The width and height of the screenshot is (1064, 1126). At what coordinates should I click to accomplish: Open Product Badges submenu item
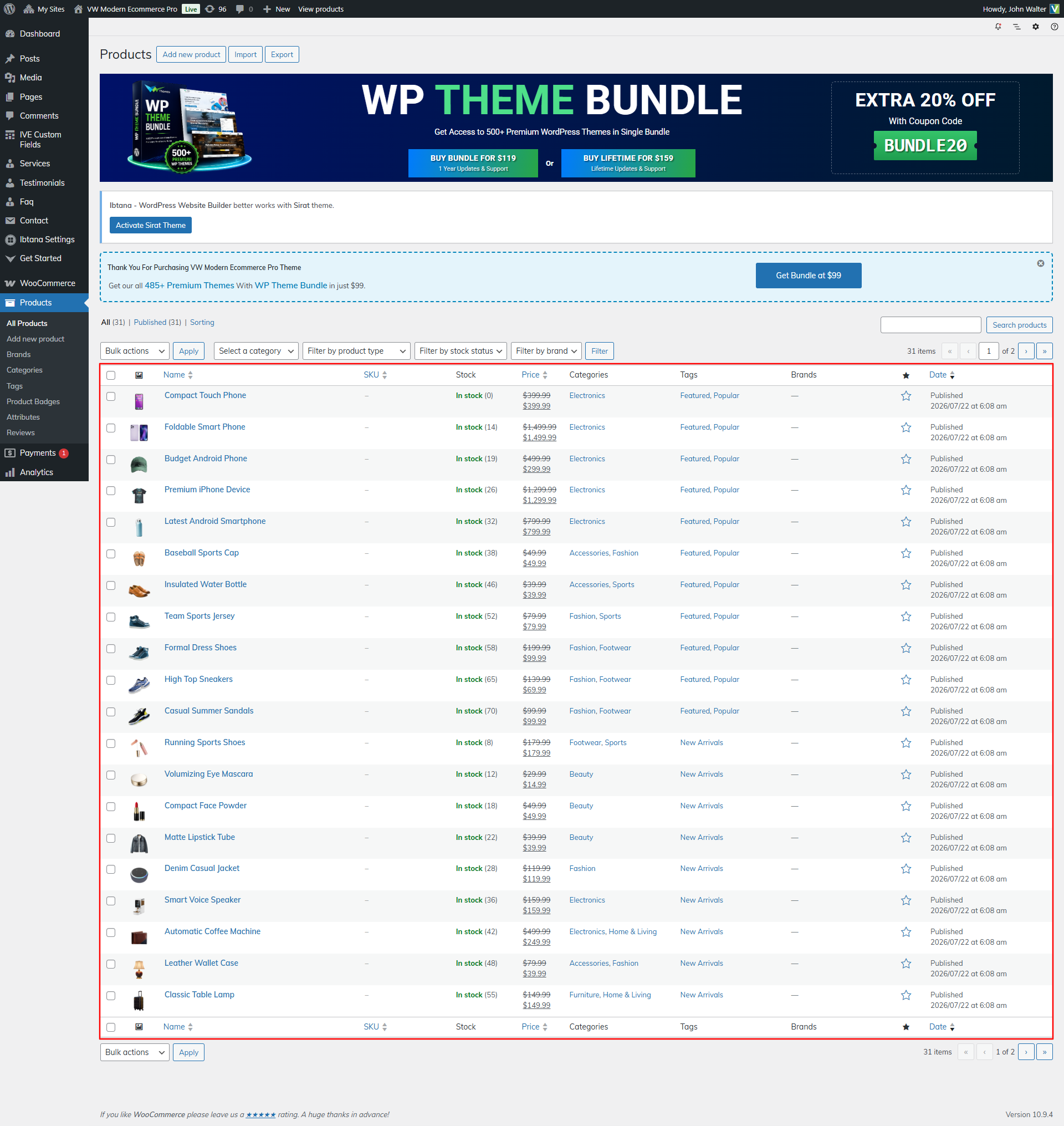point(33,402)
